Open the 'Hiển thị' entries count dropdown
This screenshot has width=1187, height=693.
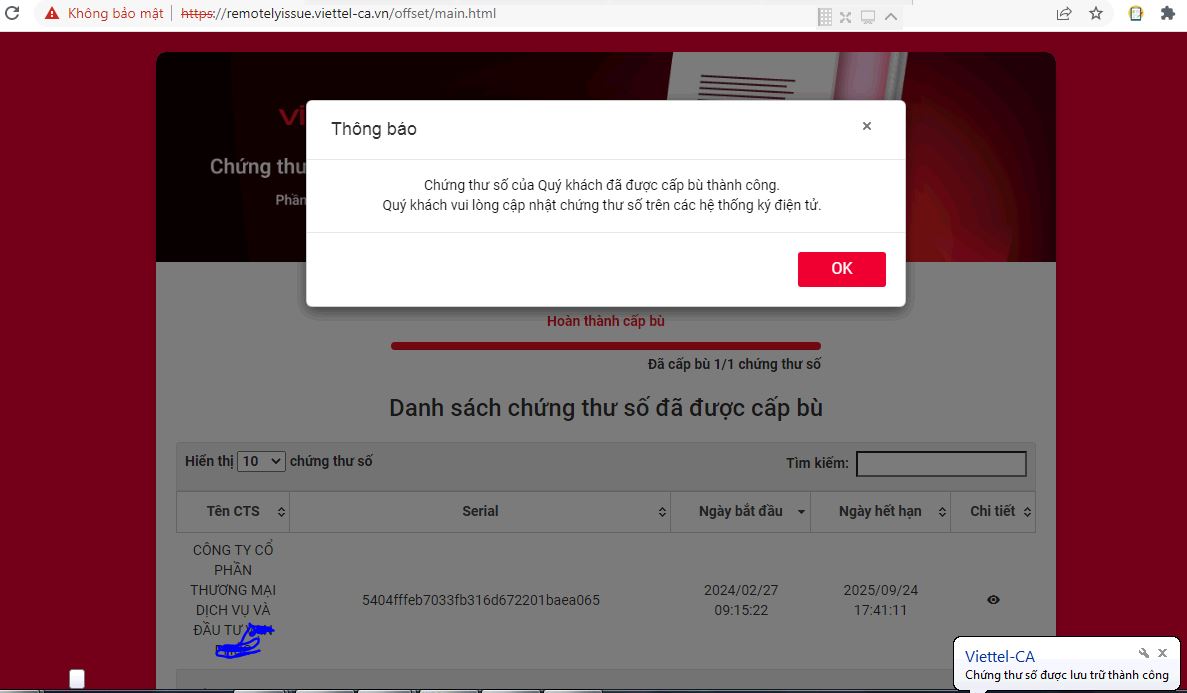point(262,462)
